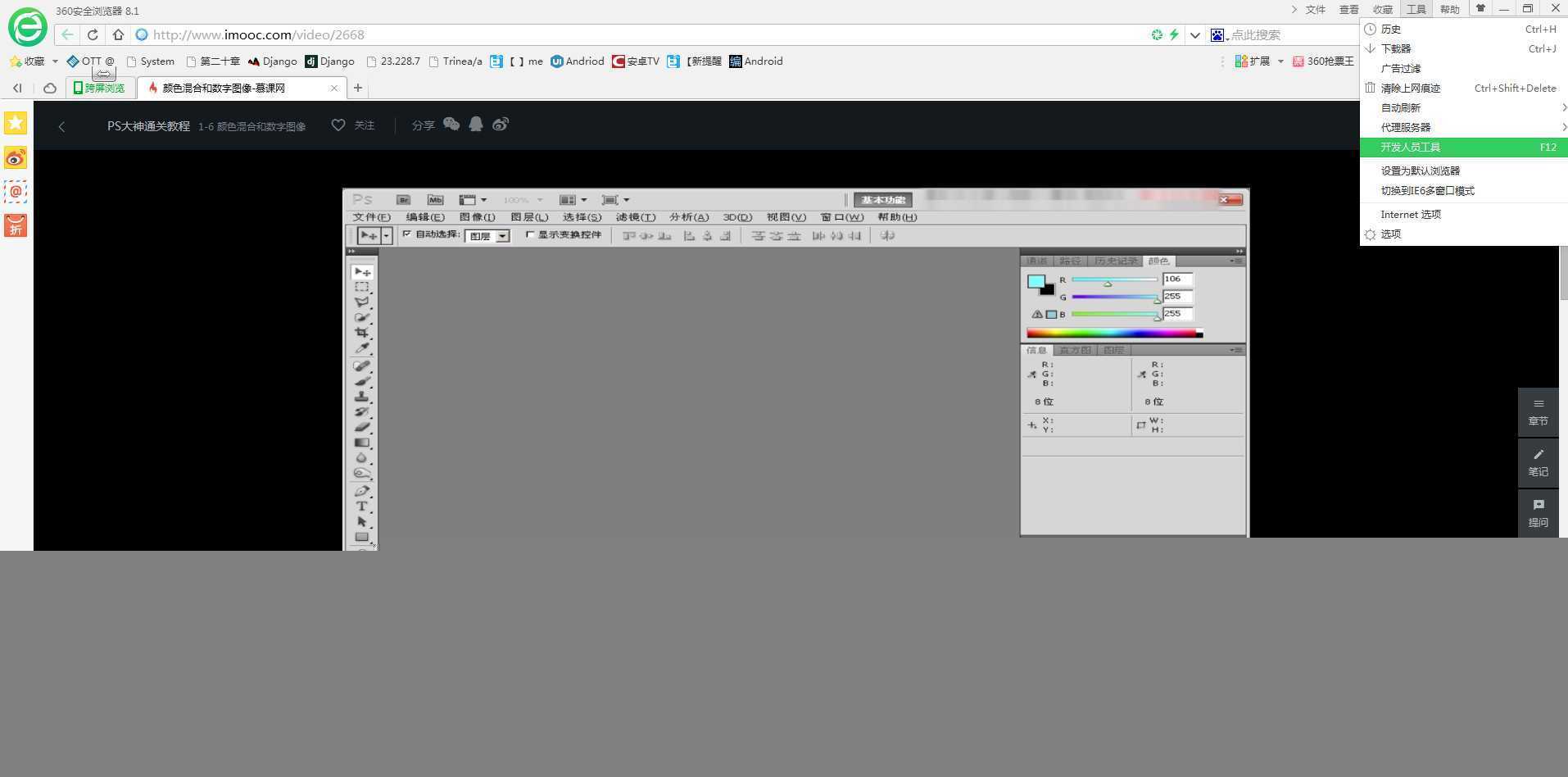Open the red discount icon in sidebar

(x=16, y=225)
